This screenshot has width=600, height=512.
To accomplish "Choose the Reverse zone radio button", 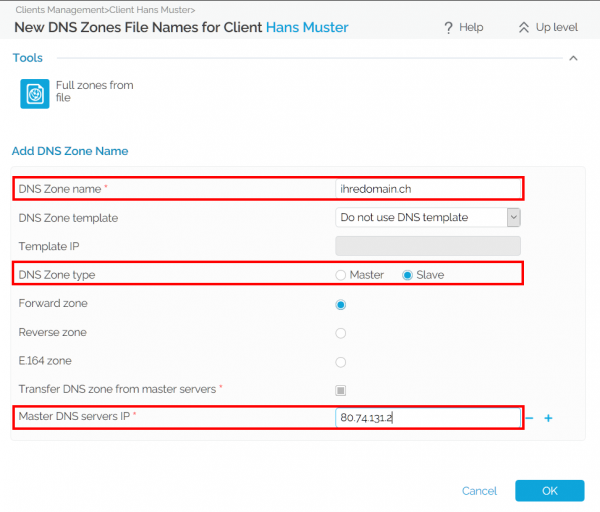I will coord(341,333).
